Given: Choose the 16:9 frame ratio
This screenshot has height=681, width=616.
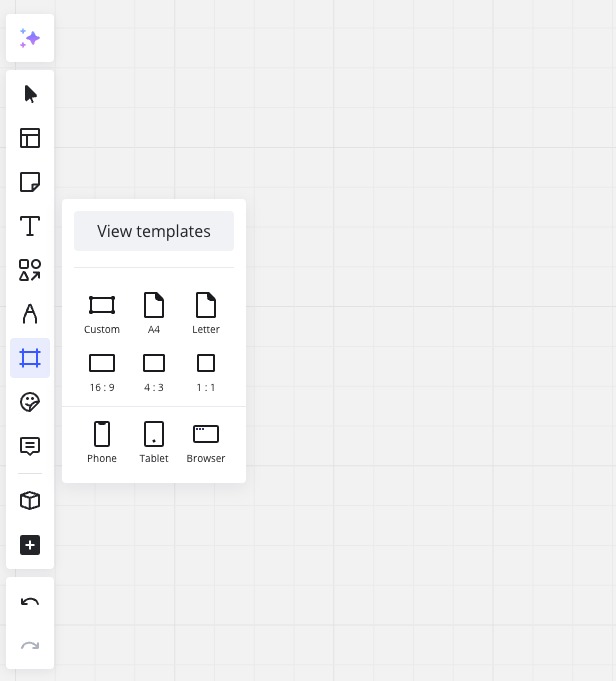Looking at the screenshot, I should pos(102,370).
